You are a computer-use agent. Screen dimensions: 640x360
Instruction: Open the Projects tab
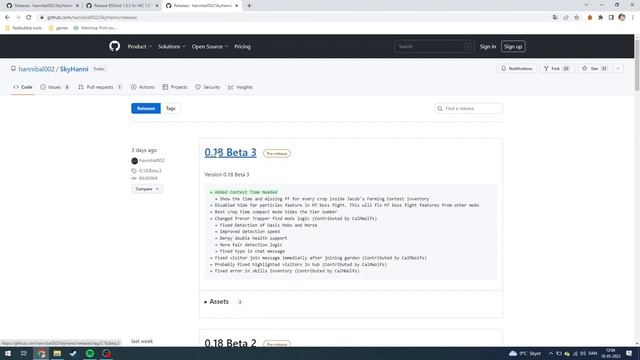point(175,87)
